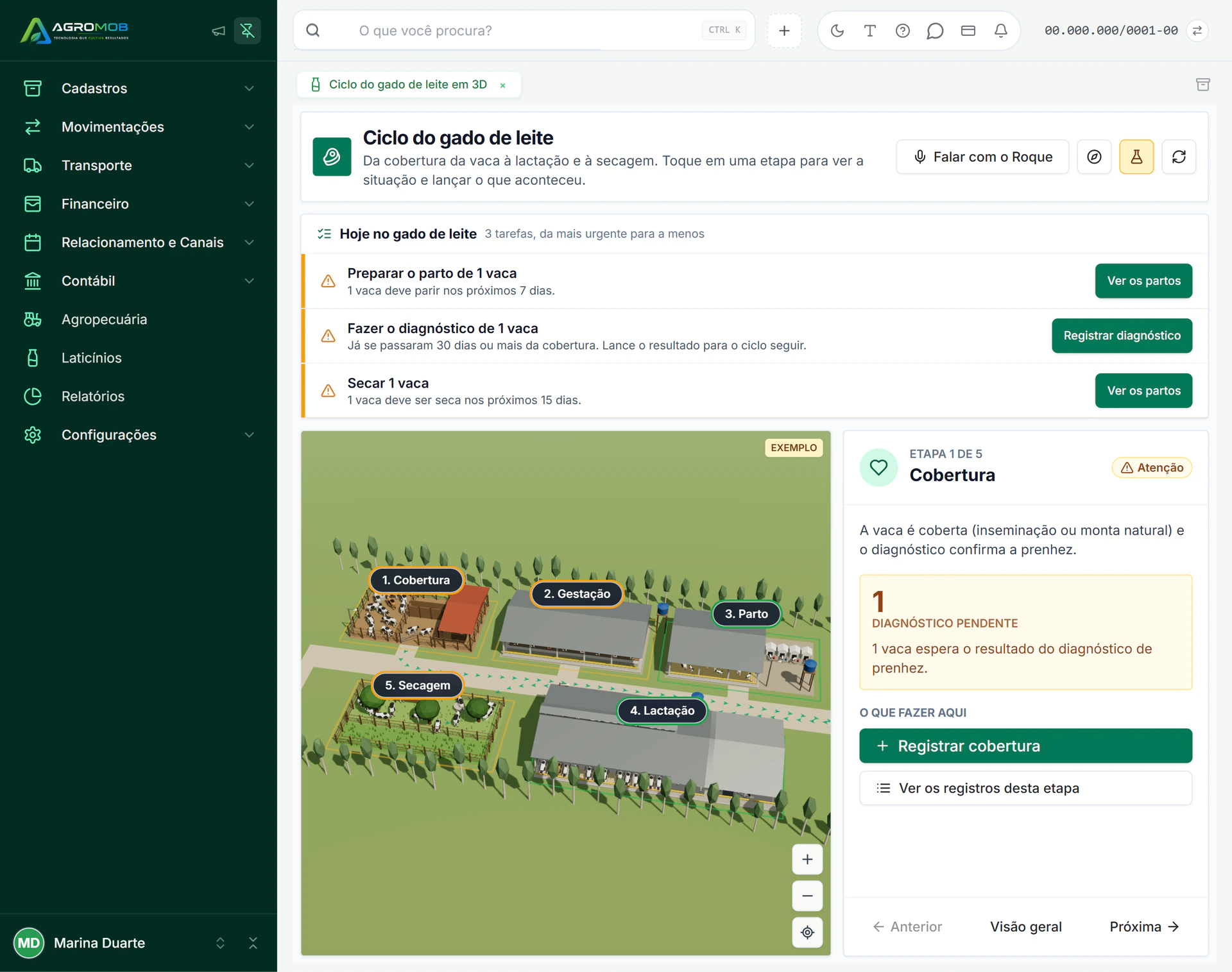
Task: Click Ver os partos for Preparar o parto
Action: tap(1143, 281)
